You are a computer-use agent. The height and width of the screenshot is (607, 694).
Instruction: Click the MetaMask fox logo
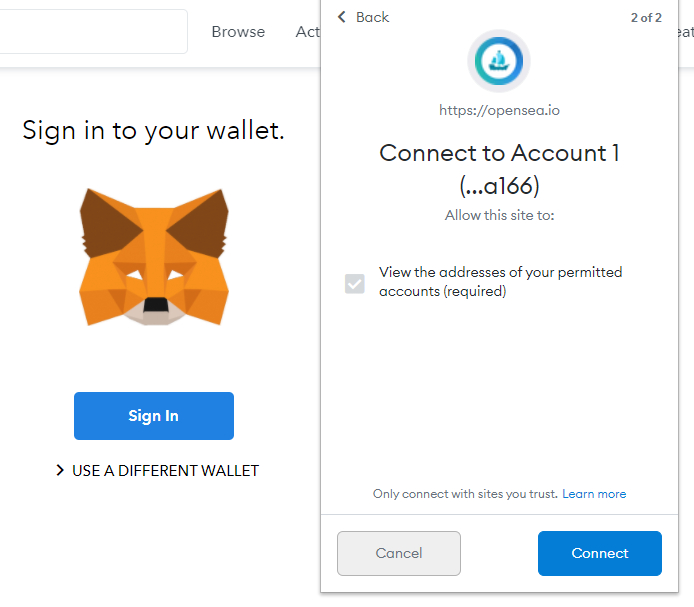click(x=154, y=256)
